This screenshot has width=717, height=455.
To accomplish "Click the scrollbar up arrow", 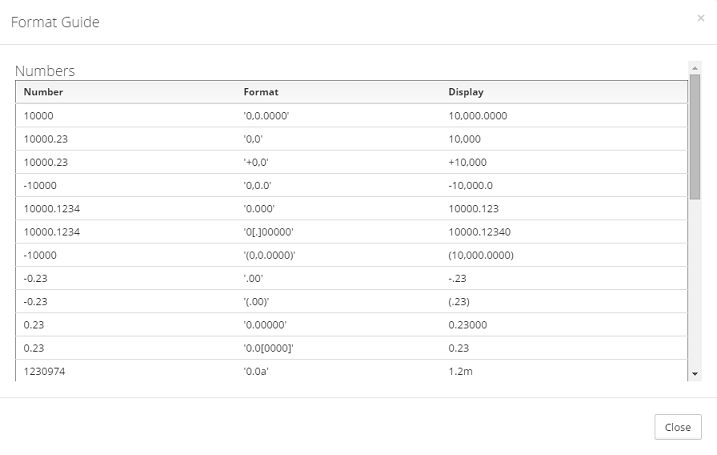I will [695, 68].
